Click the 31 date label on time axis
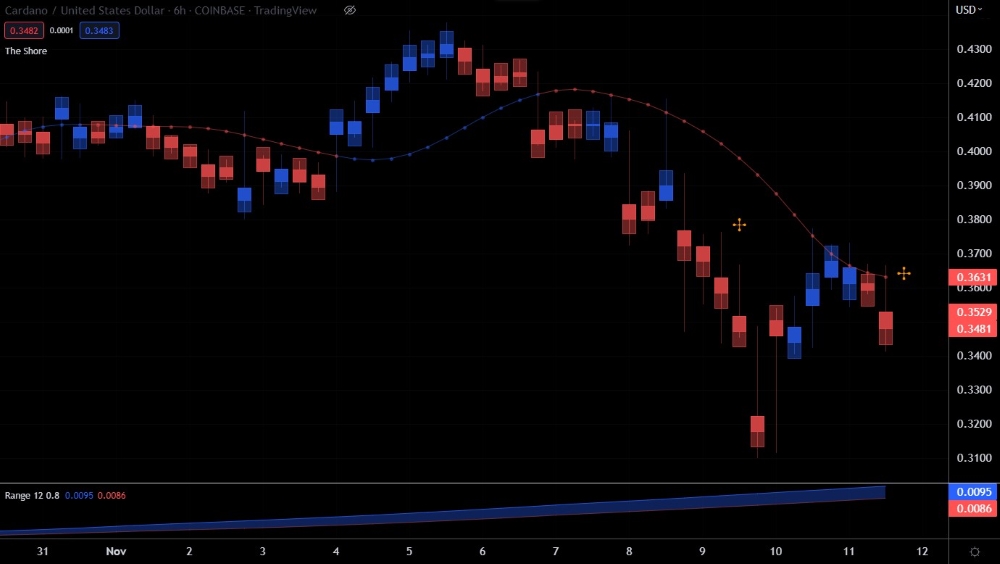Screen dimensions: 1000x564 [x=43, y=551]
